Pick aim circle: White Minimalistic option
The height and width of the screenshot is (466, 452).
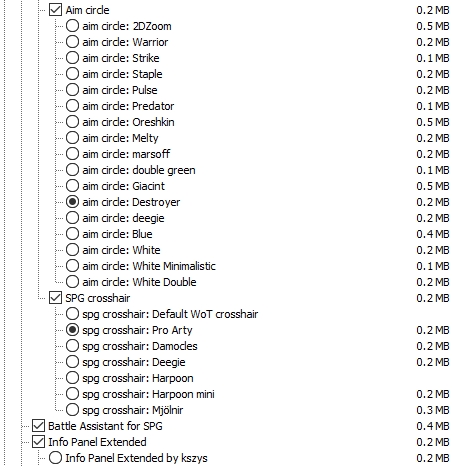(x=72, y=266)
